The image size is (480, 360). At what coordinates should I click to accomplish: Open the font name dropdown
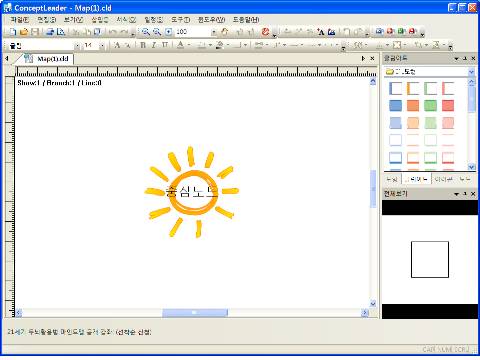(77, 46)
